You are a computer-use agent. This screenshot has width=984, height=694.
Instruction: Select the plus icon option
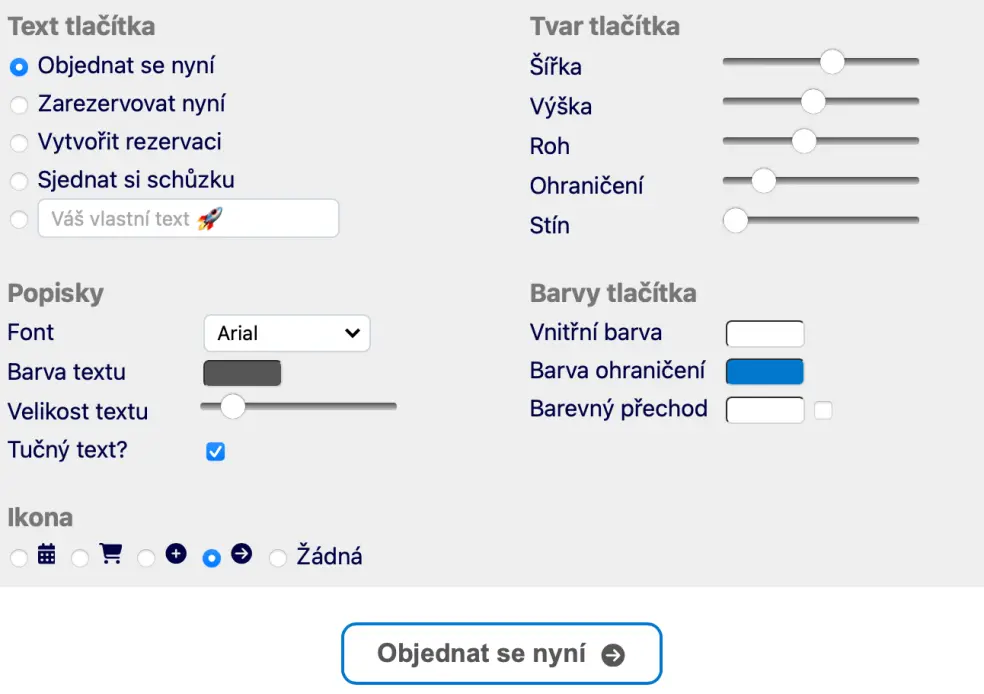coord(146,558)
